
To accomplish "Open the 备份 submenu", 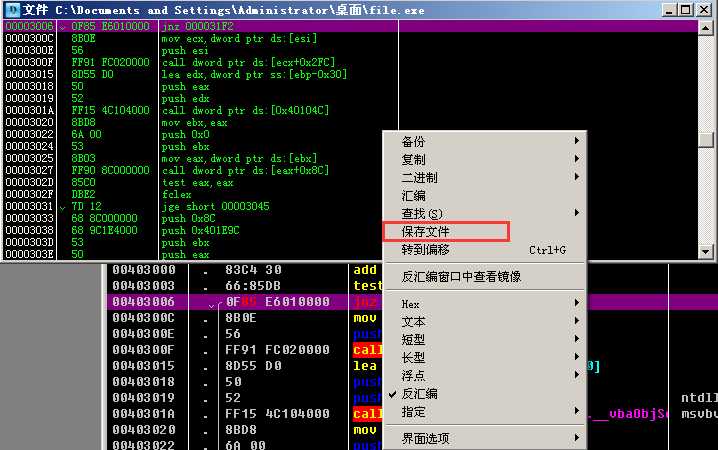I will click(484, 141).
